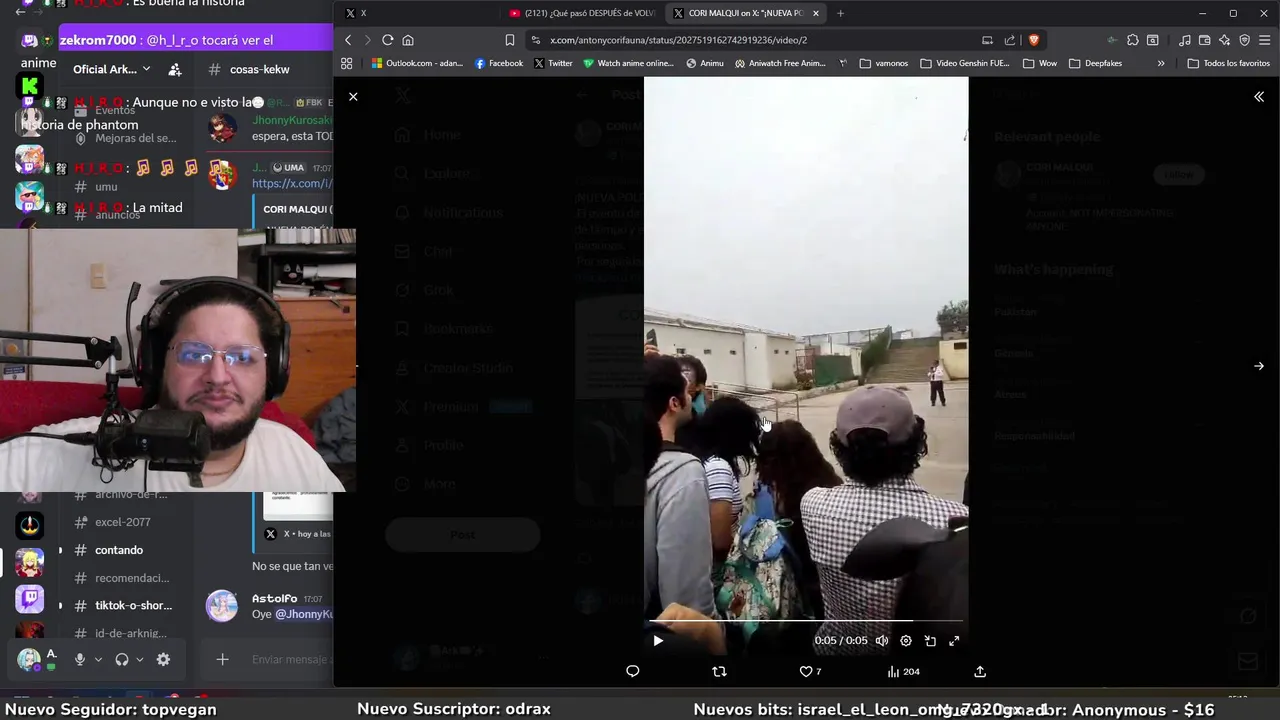Image resolution: width=1280 pixels, height=720 pixels.
Task: Toggle Discord headphones deafen
Action: click(x=122, y=659)
